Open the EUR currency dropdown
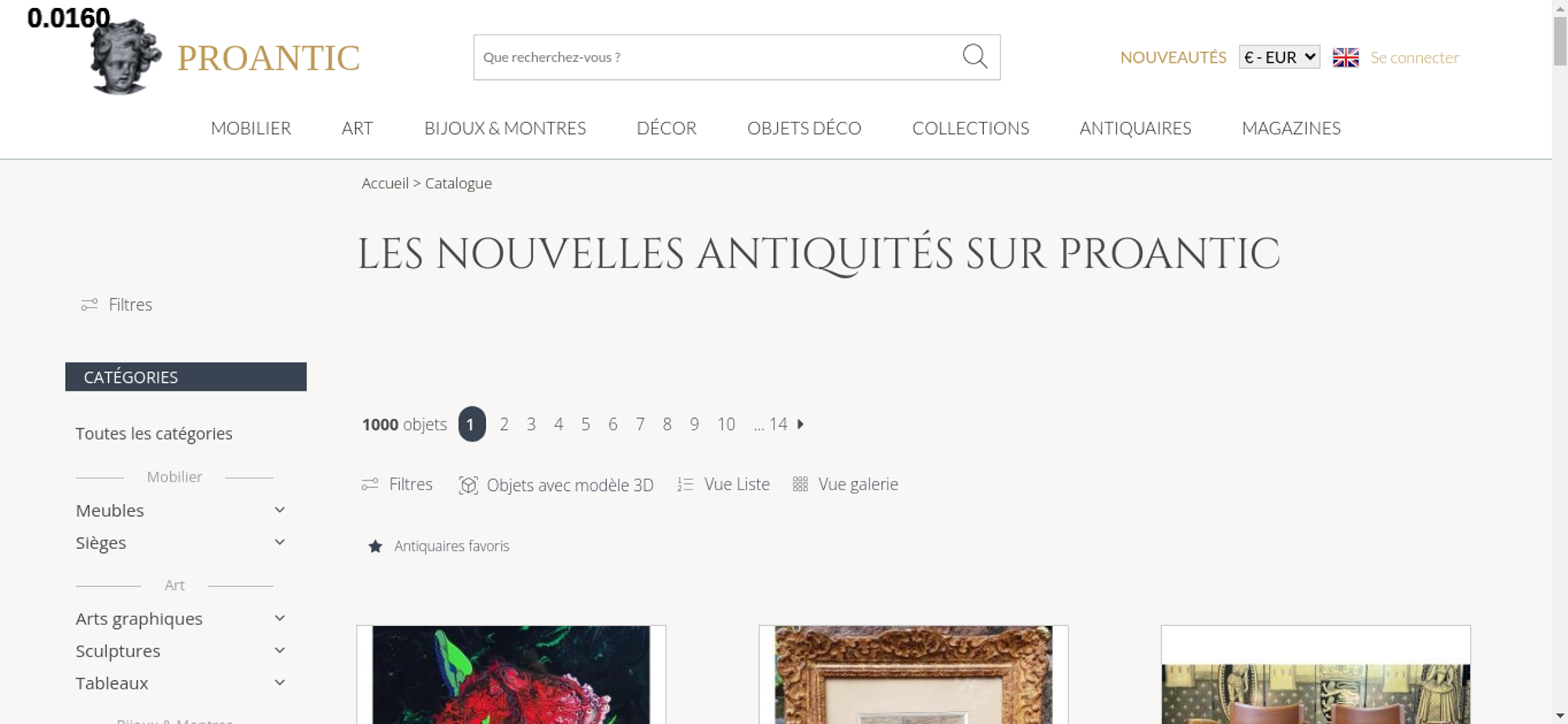Viewport: 1568px width, 724px height. (1279, 57)
